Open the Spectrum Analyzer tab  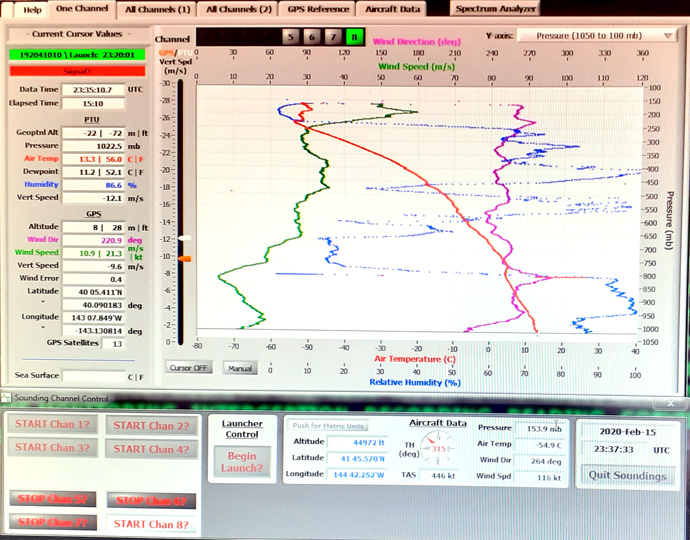click(x=495, y=9)
